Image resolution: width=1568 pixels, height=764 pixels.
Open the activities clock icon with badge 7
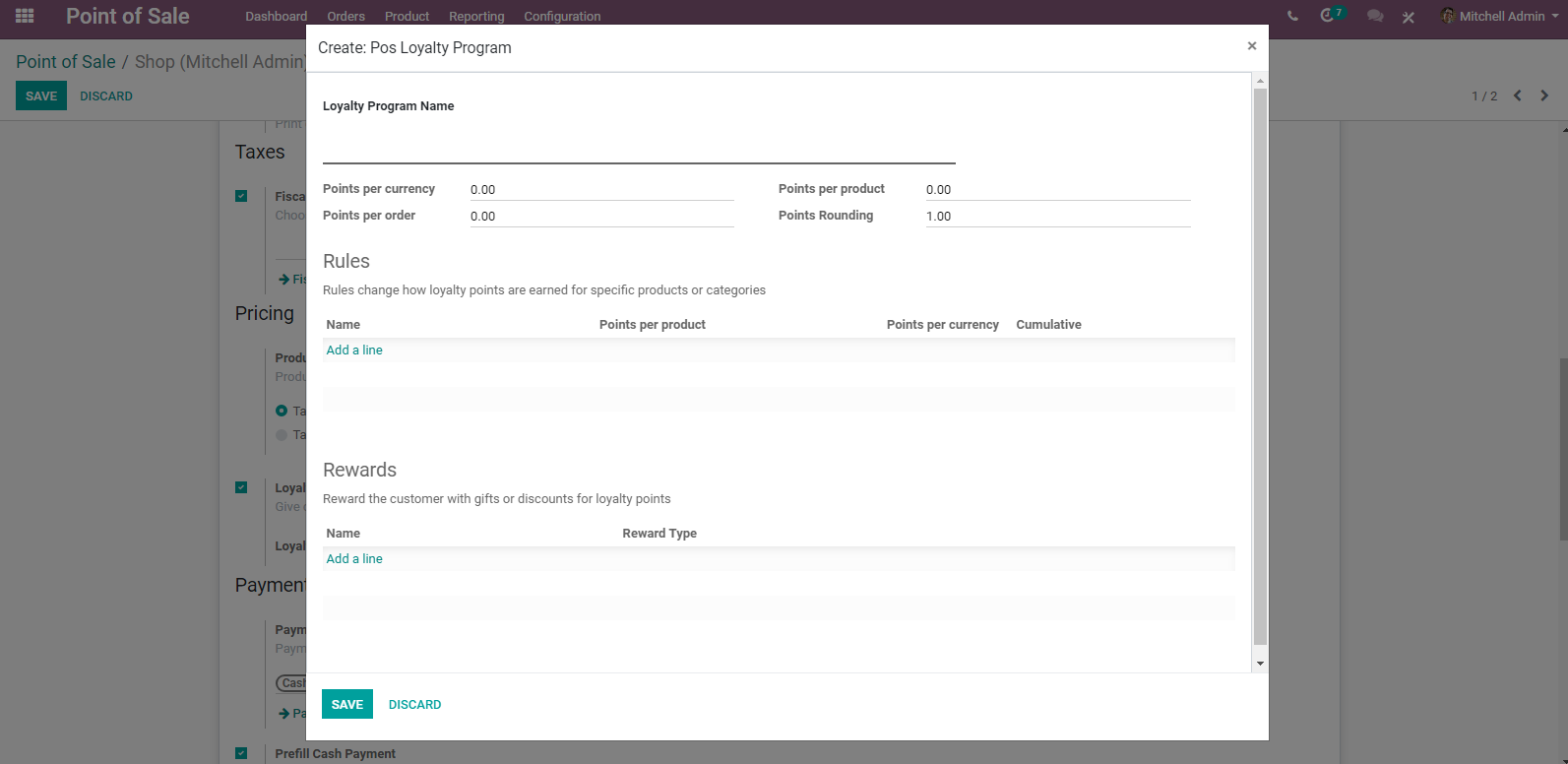pos(1332,15)
